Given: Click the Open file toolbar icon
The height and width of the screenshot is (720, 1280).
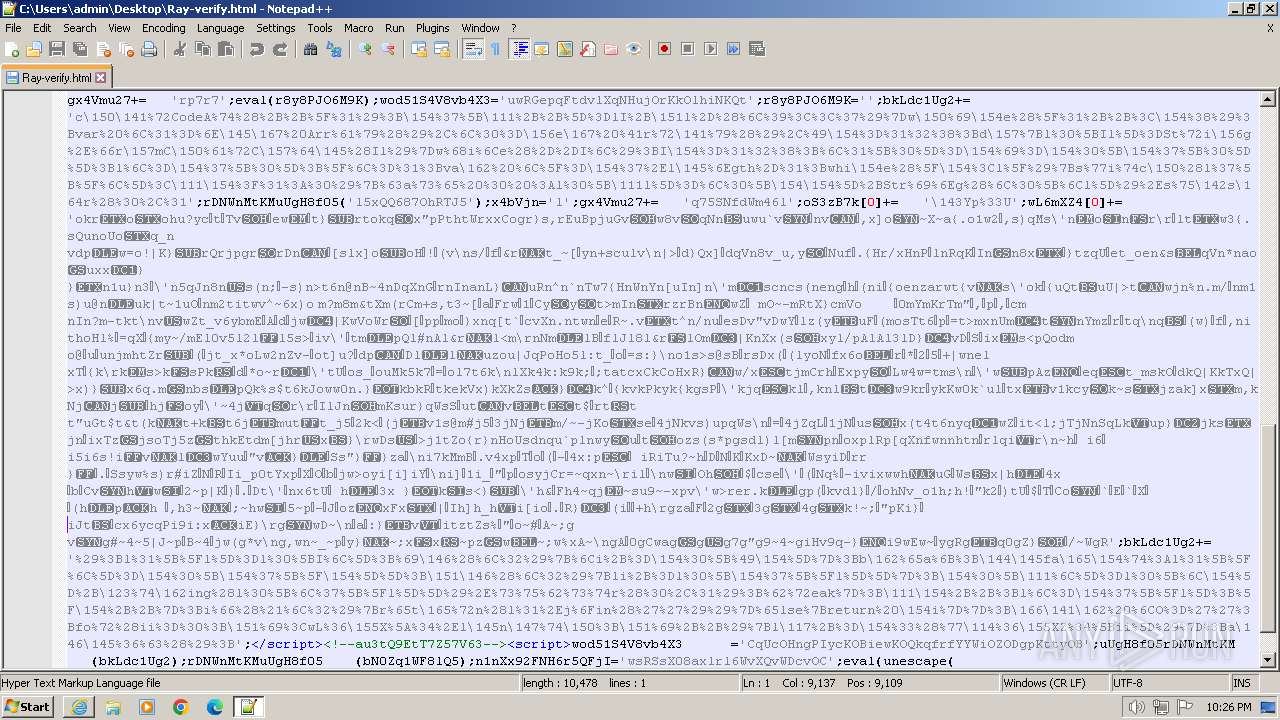Looking at the screenshot, I should click(34, 49).
